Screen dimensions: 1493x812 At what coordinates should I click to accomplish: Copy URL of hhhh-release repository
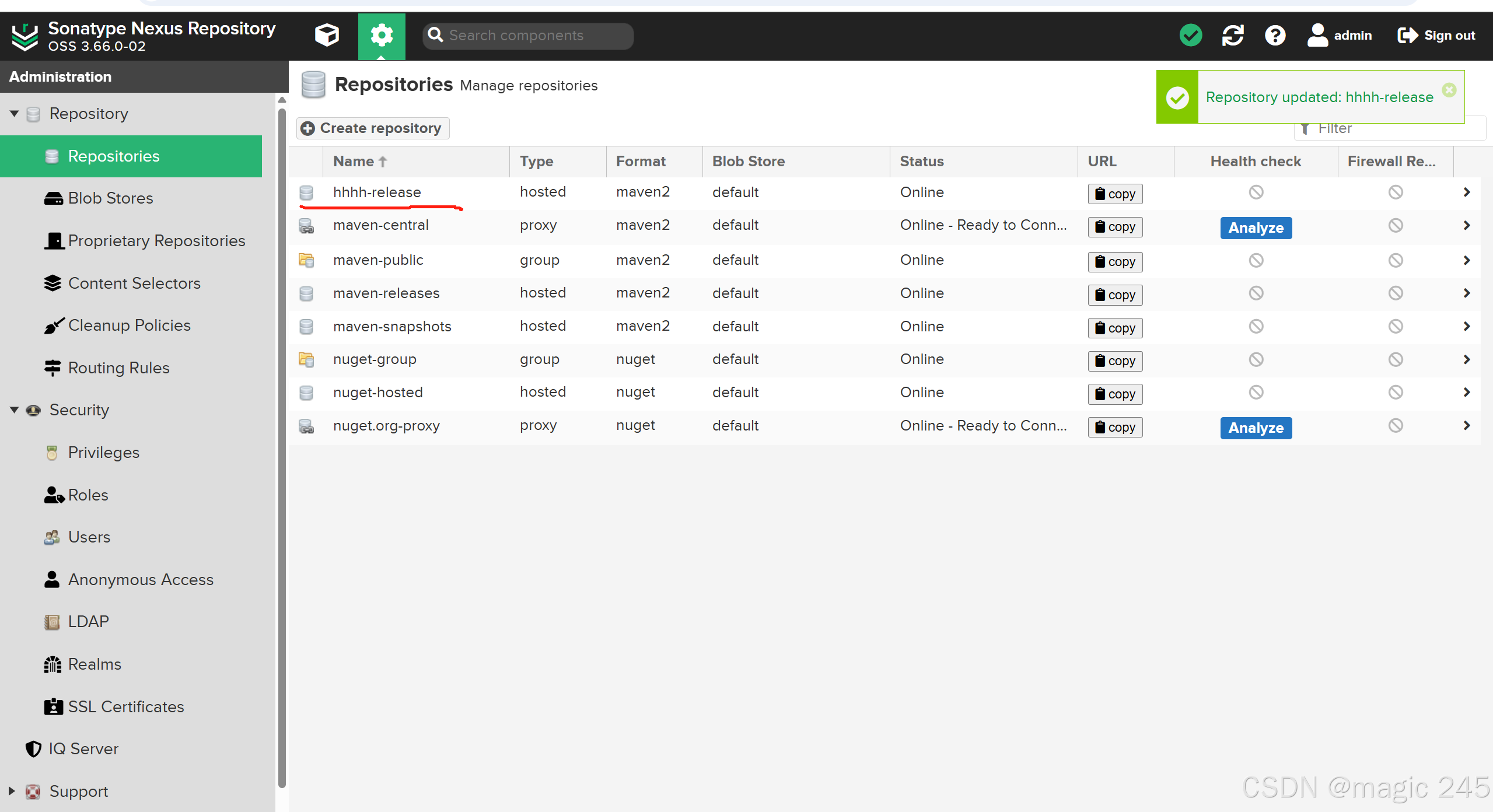1114,194
